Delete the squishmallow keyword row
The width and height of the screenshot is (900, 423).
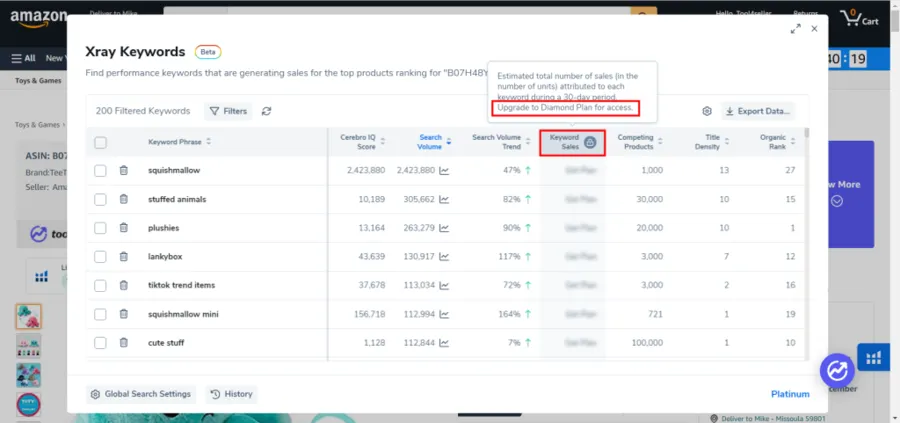tap(123, 170)
